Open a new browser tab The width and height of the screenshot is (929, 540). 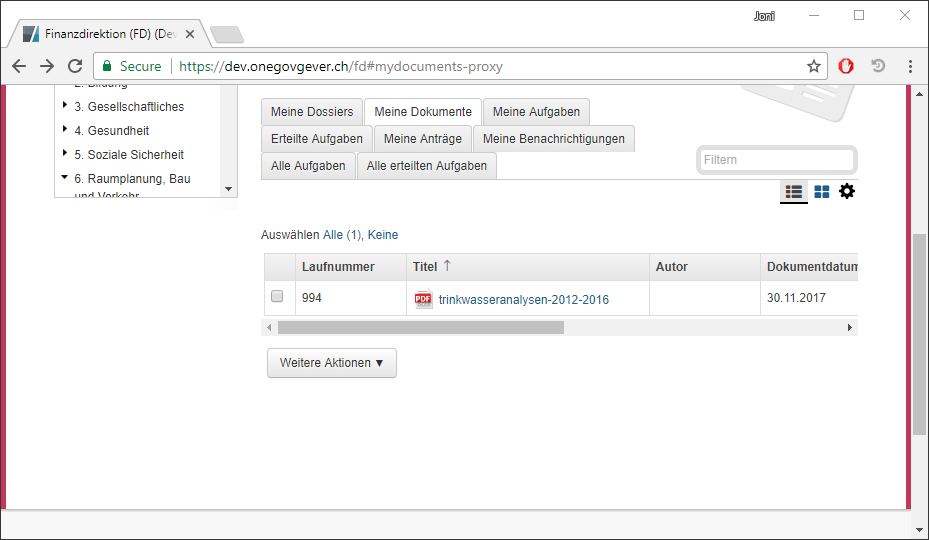[x=227, y=35]
